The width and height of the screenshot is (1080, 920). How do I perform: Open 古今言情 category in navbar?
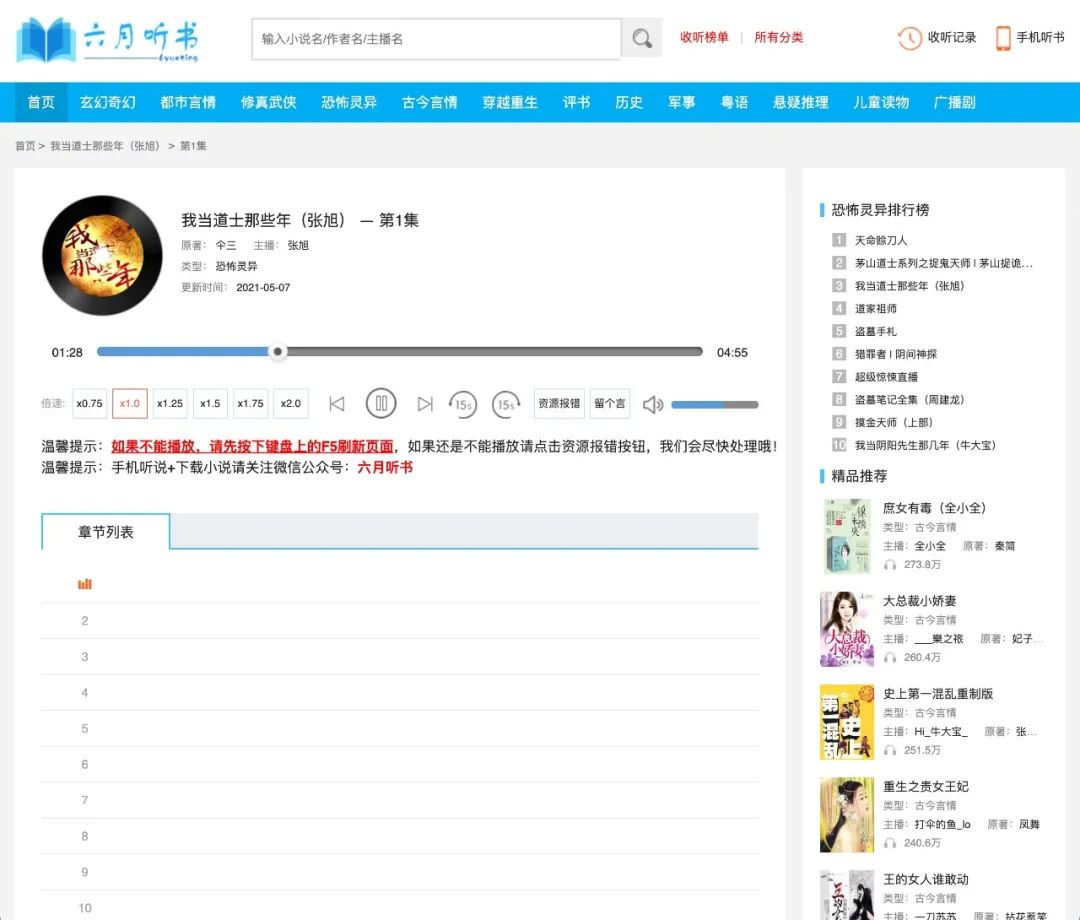point(430,103)
